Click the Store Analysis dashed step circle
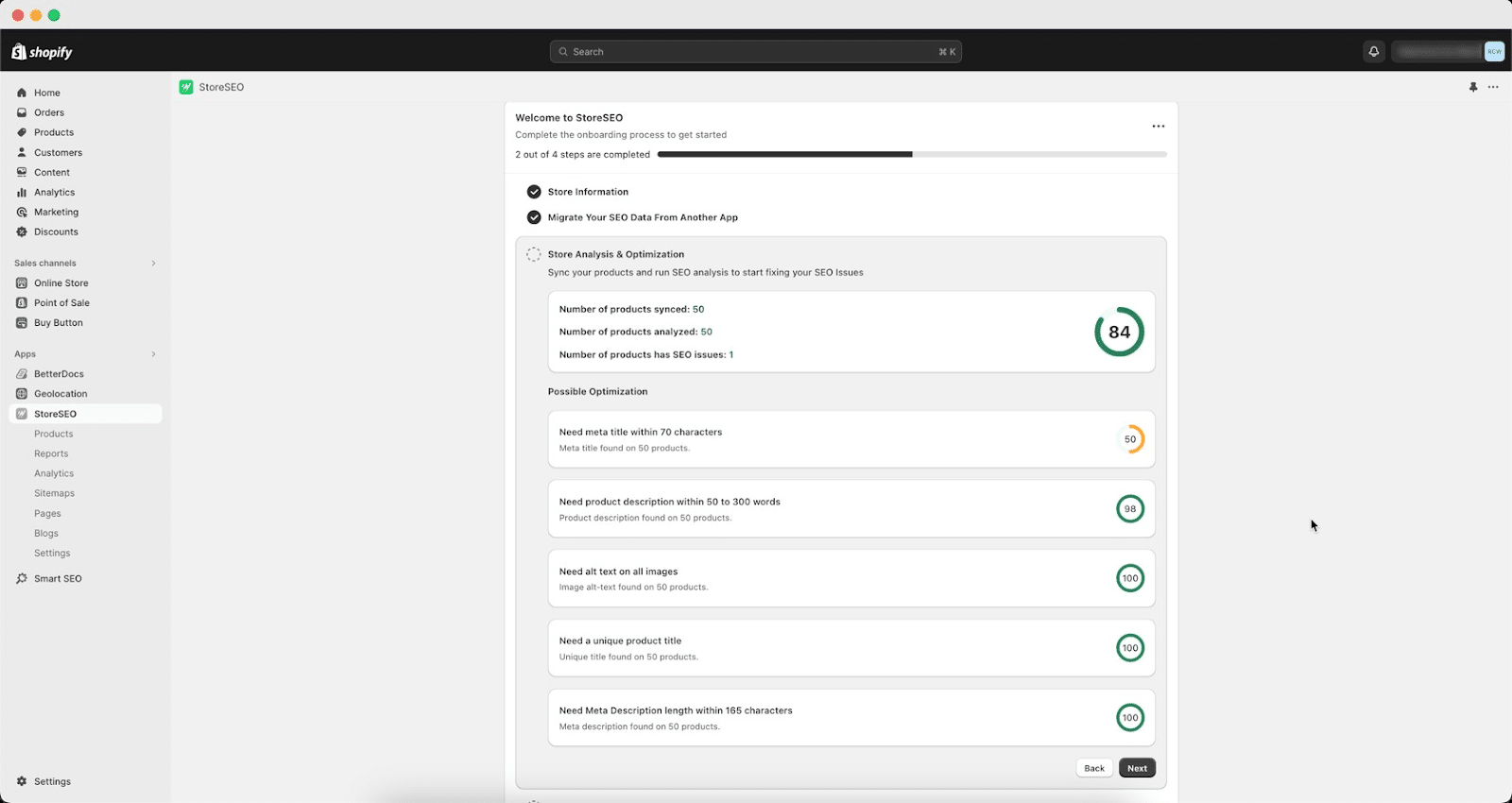Viewport: 1512px width, 803px height. [534, 254]
